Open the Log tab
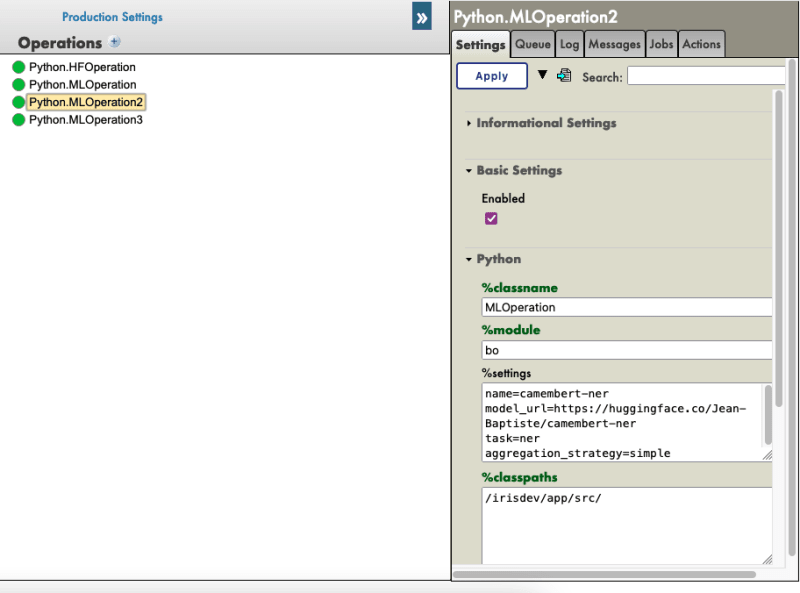 [569, 44]
